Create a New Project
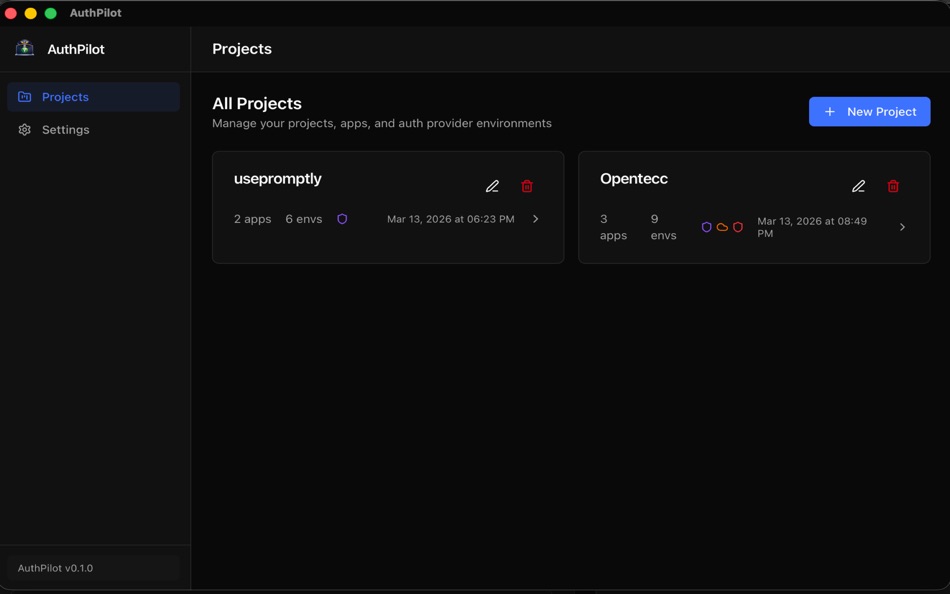The image size is (950, 594). [x=869, y=112]
